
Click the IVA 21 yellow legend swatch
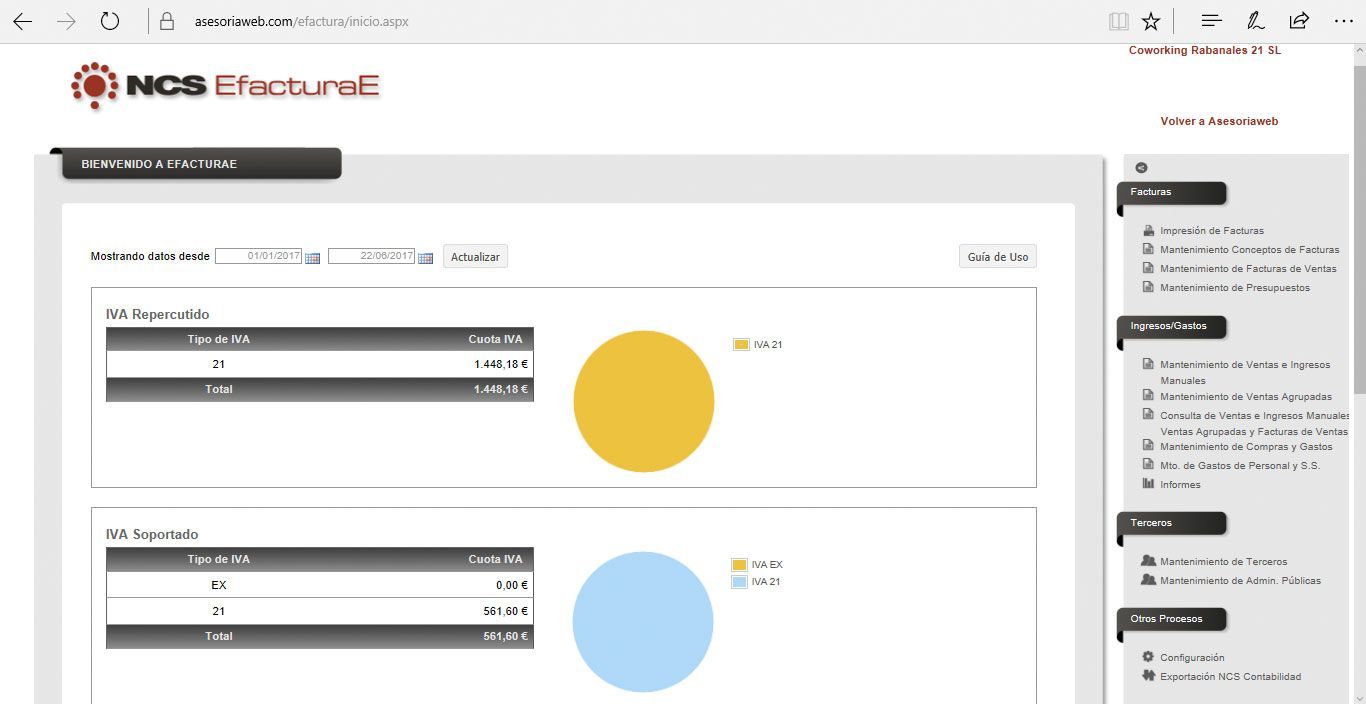pyautogui.click(x=741, y=345)
